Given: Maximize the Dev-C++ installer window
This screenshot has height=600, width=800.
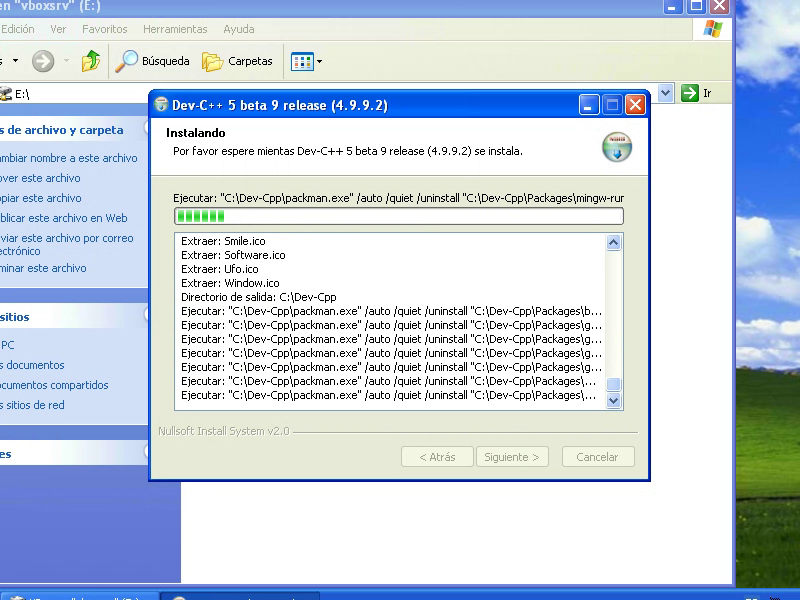Looking at the screenshot, I should [612, 105].
